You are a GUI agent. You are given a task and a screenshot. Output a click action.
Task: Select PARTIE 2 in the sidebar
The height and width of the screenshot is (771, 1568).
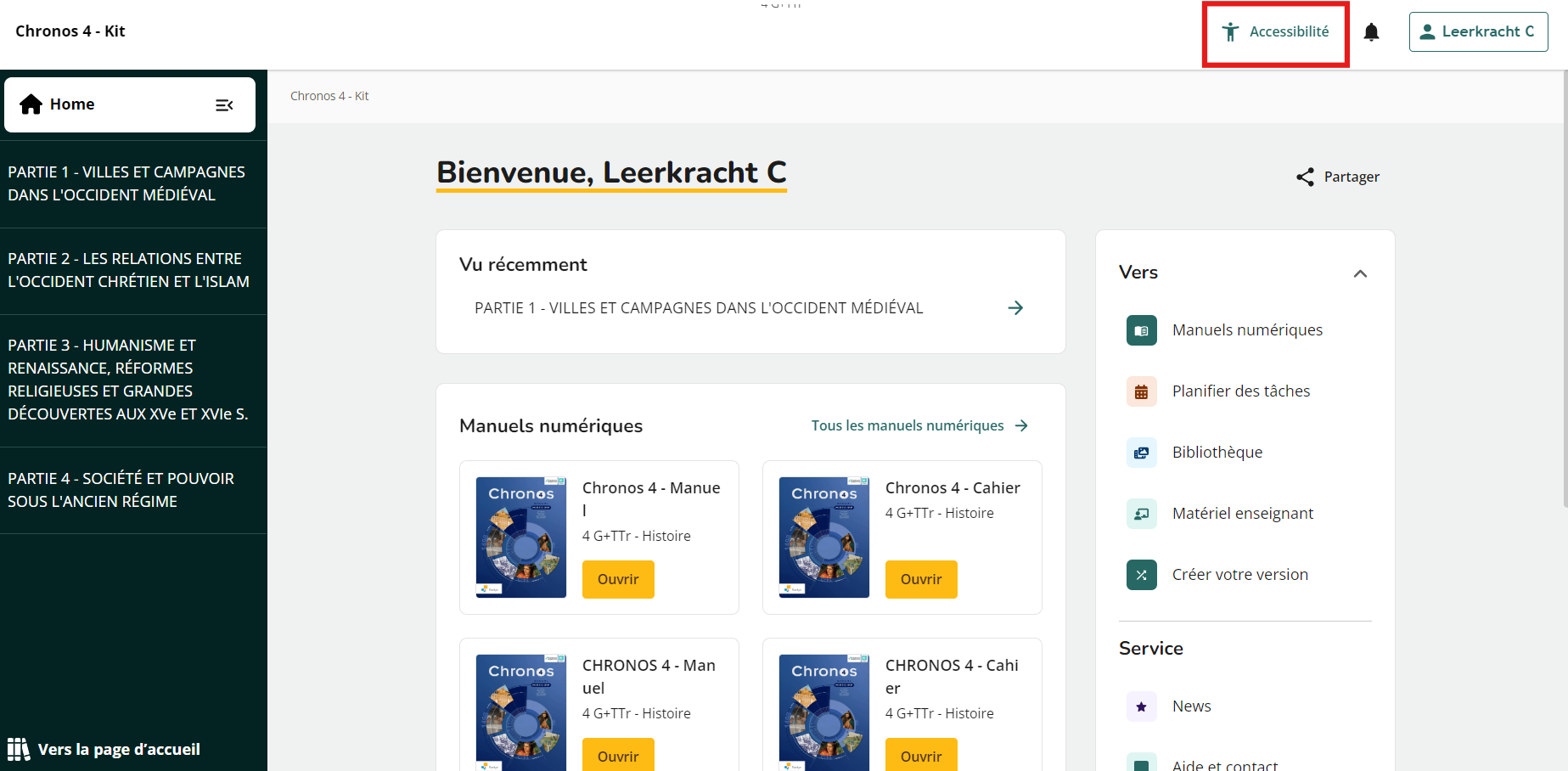(x=129, y=270)
